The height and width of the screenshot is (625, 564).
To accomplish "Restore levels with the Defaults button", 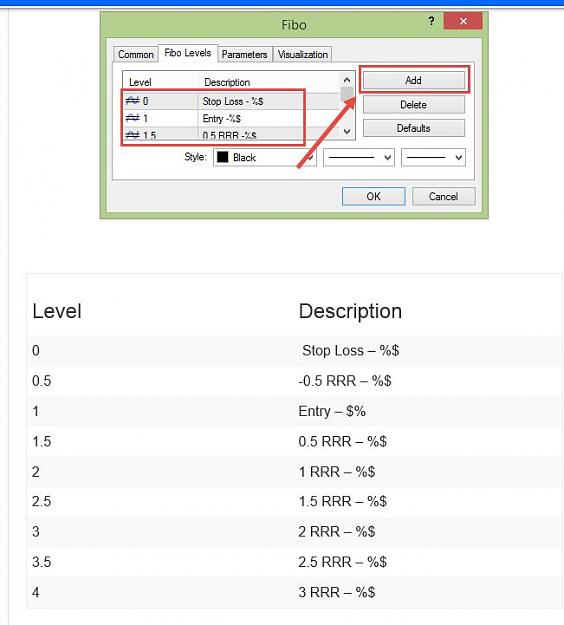I will tap(414, 128).
